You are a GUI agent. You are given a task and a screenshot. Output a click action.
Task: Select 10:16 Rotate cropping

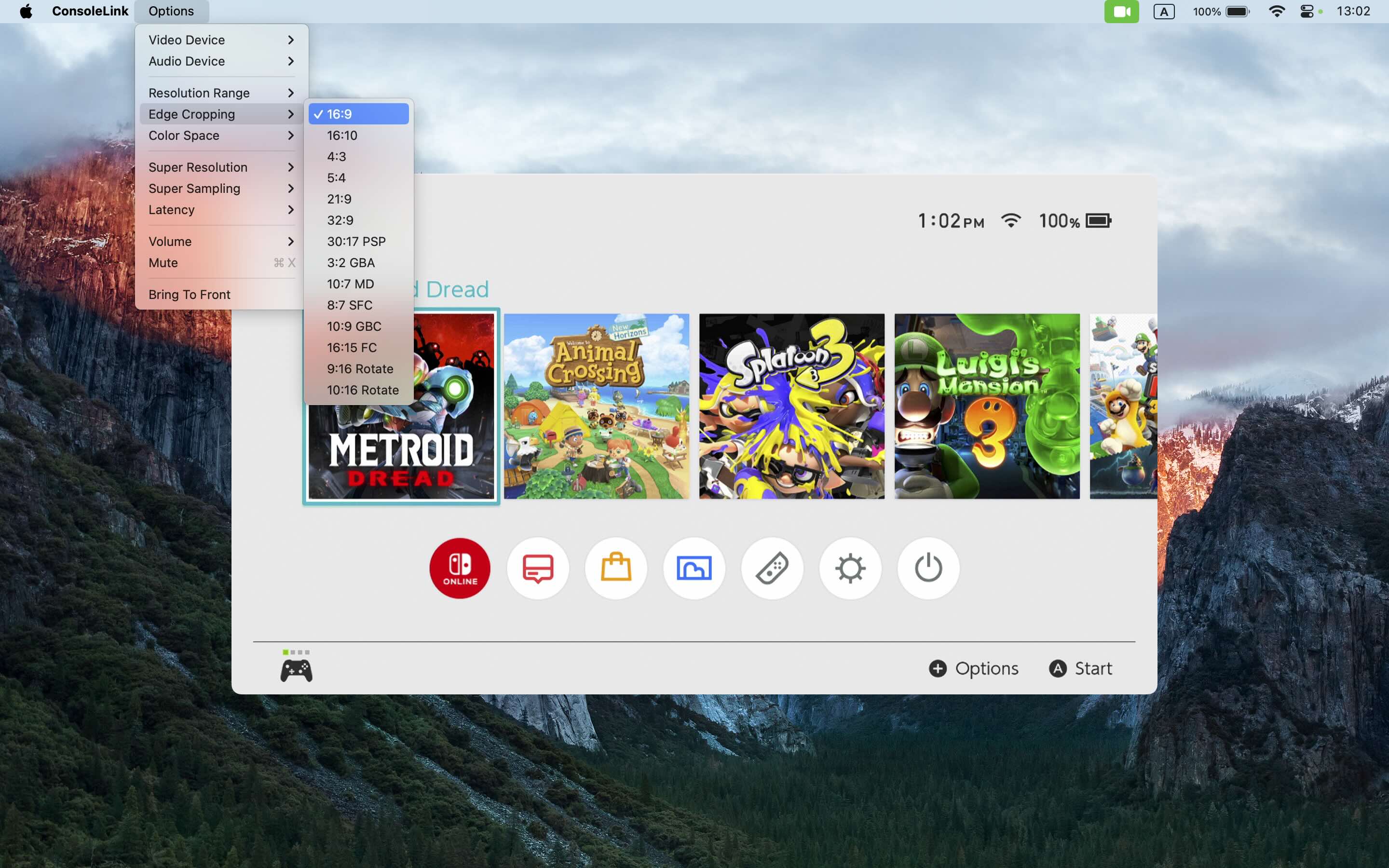359,390
